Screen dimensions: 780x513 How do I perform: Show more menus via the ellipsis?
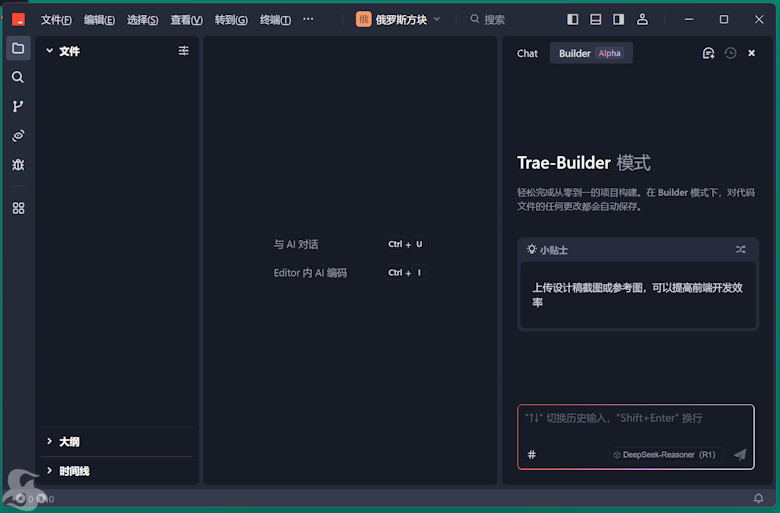click(x=308, y=19)
